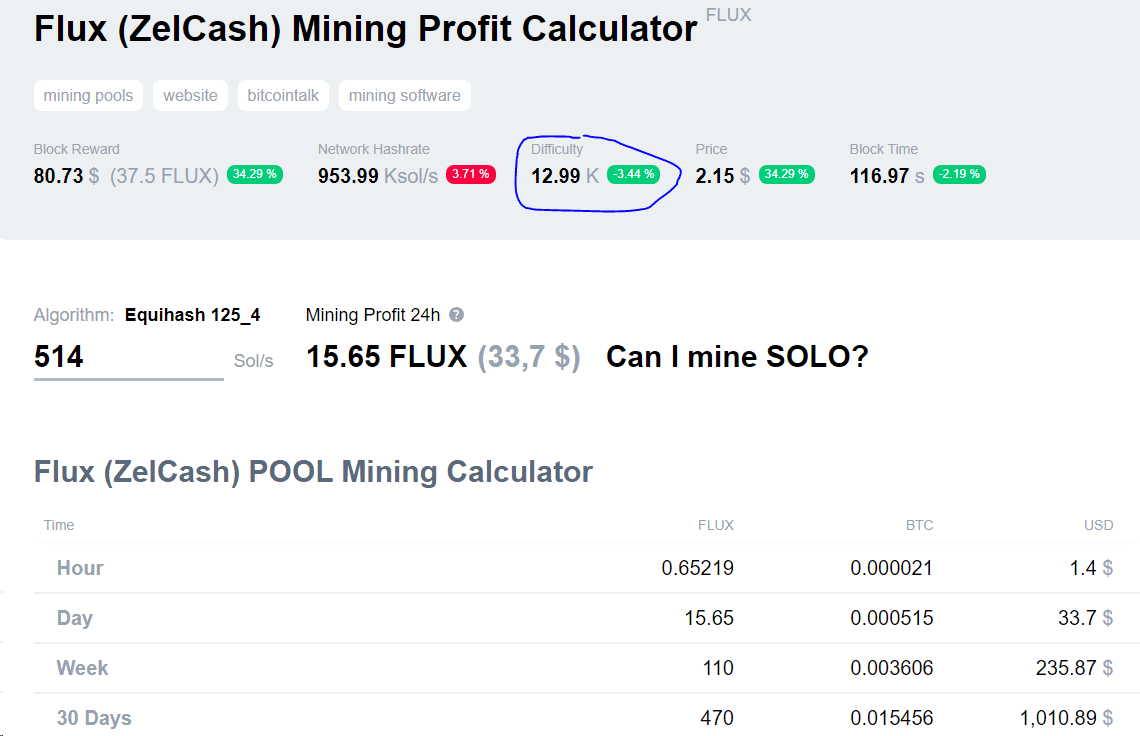Image resolution: width=1140 pixels, height=736 pixels.
Task: Open the bitcointalk link
Action: coord(283,95)
